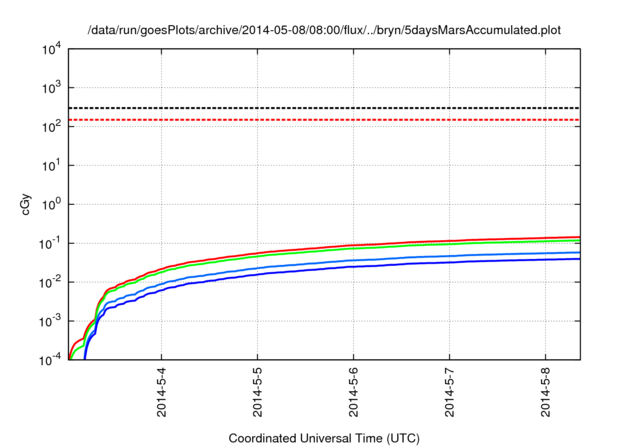Click the 10^0 y-axis tick label
Image resolution: width=640 pixels, height=448 pixels.
coord(51,204)
